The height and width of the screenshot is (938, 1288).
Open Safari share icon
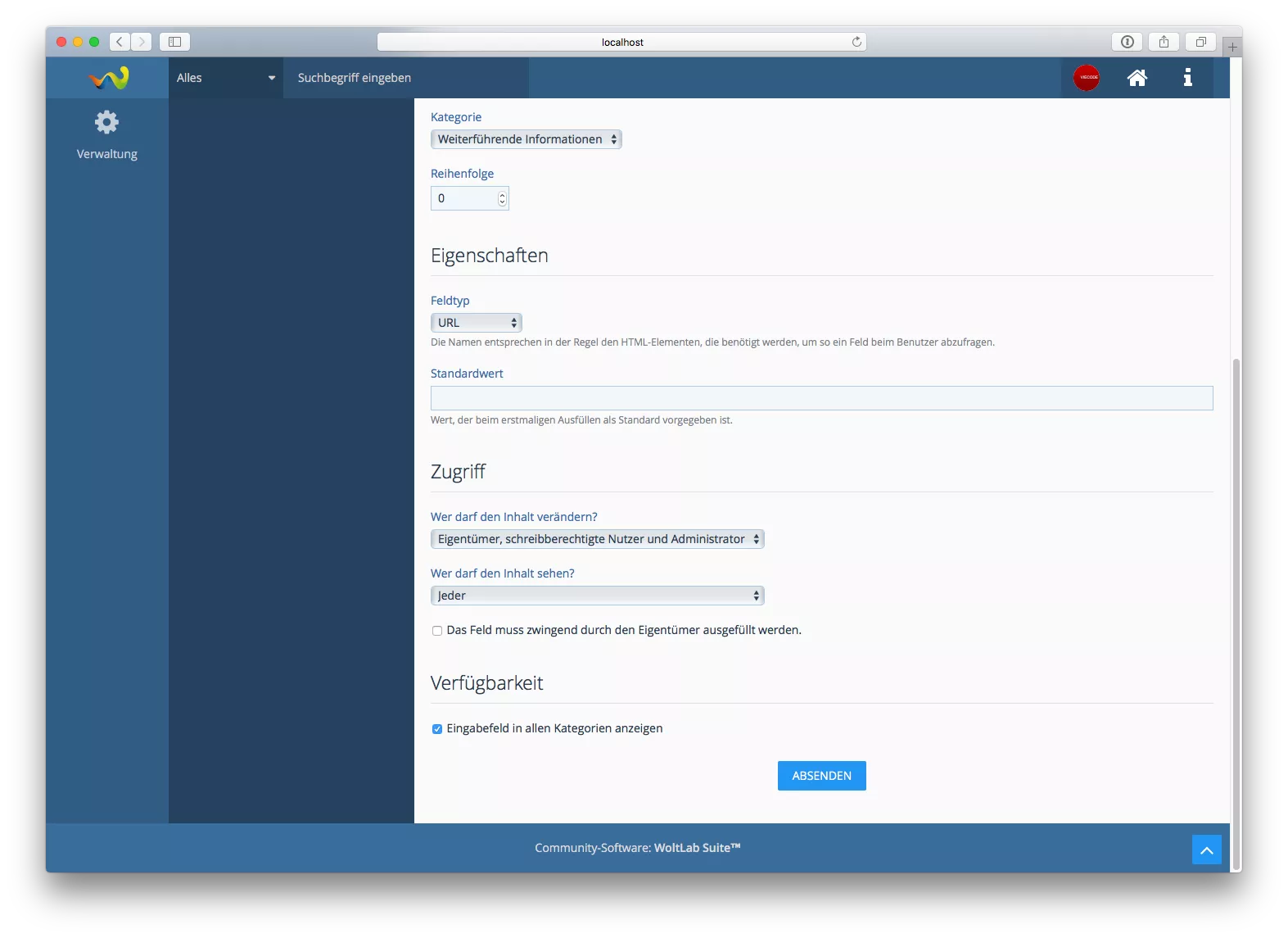[x=1164, y=42]
